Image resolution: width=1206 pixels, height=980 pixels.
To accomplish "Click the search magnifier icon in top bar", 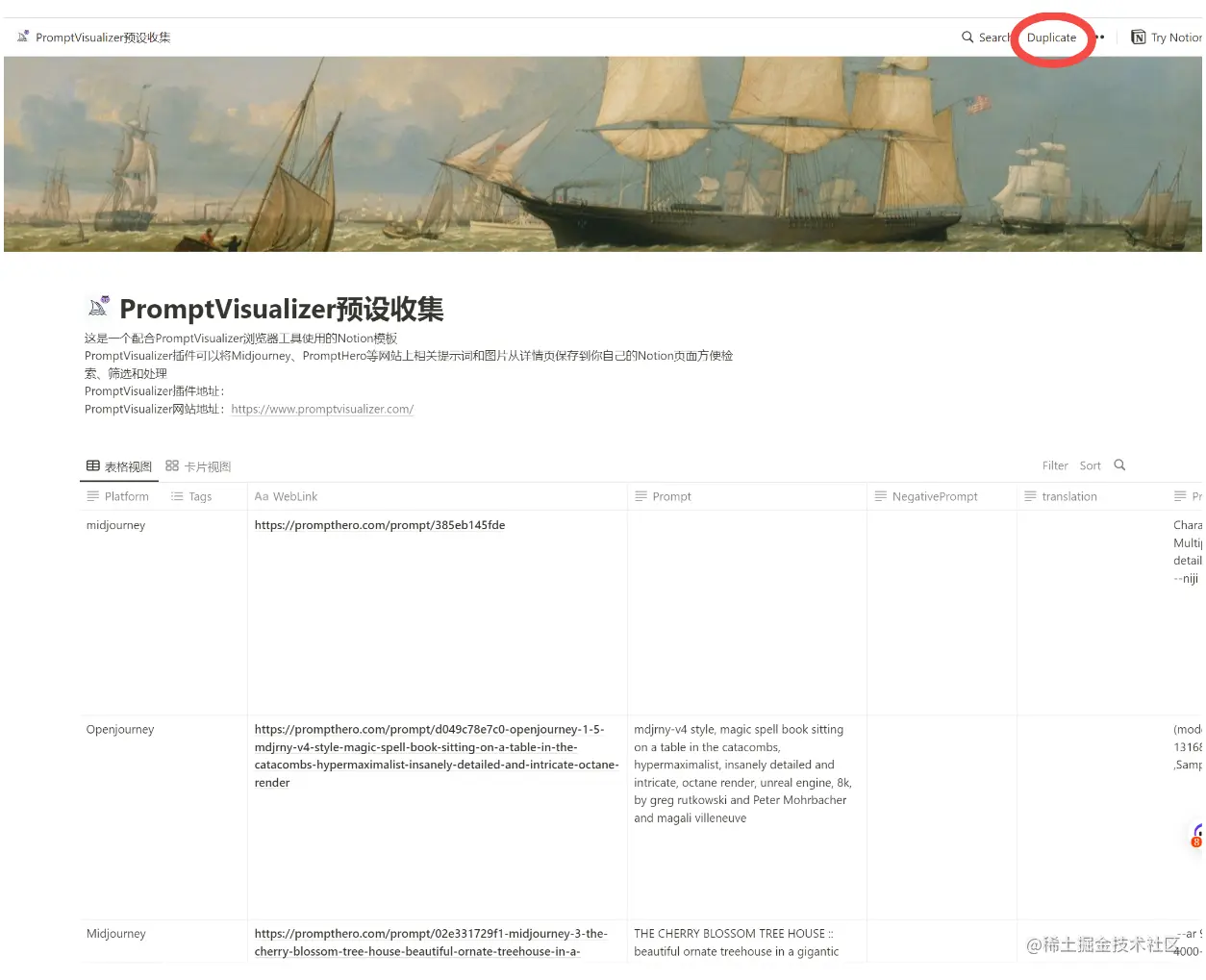I will (967, 38).
